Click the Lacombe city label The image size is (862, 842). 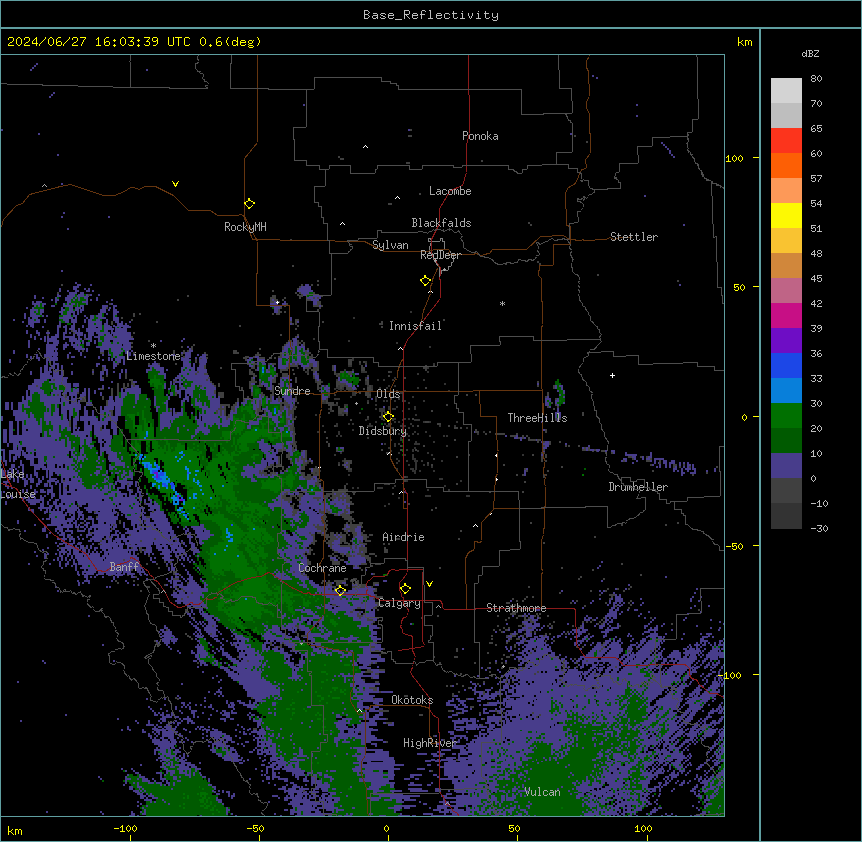coord(450,191)
